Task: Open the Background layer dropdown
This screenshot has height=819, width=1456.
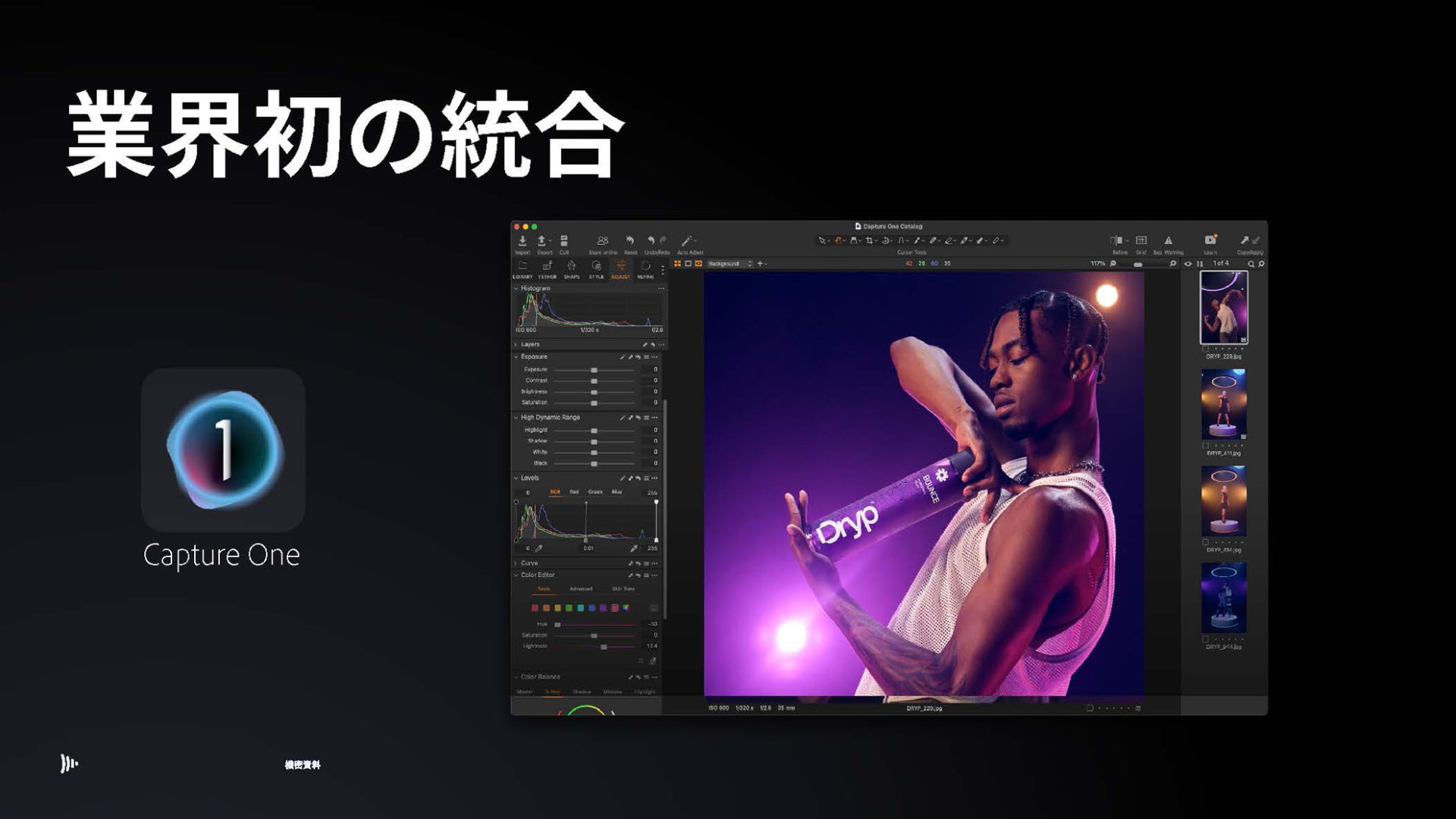Action: (x=730, y=264)
